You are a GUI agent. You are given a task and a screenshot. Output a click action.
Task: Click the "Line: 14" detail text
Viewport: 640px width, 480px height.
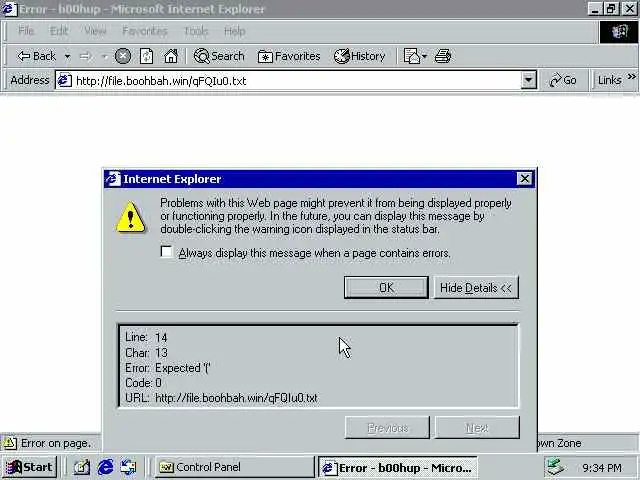coord(146,338)
